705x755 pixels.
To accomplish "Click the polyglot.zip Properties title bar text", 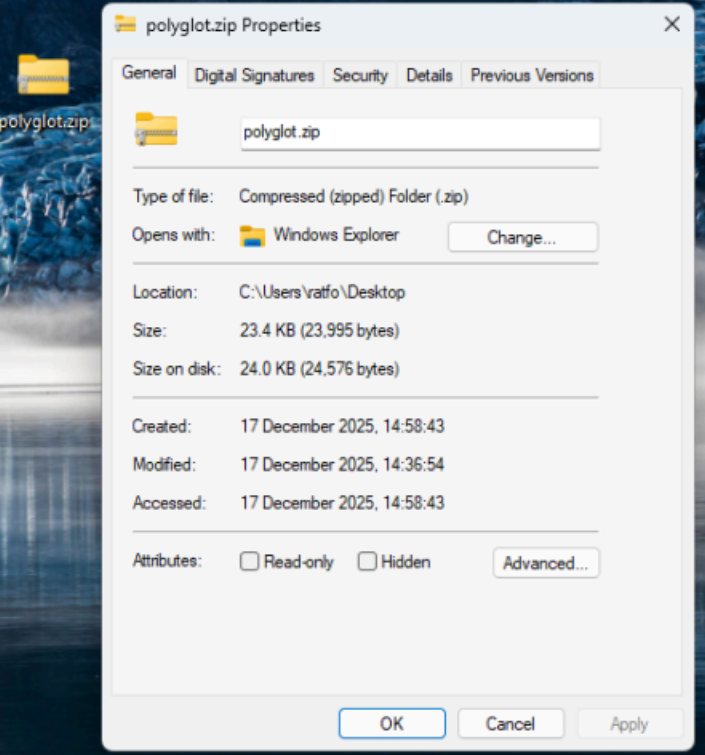I will pos(232,24).
